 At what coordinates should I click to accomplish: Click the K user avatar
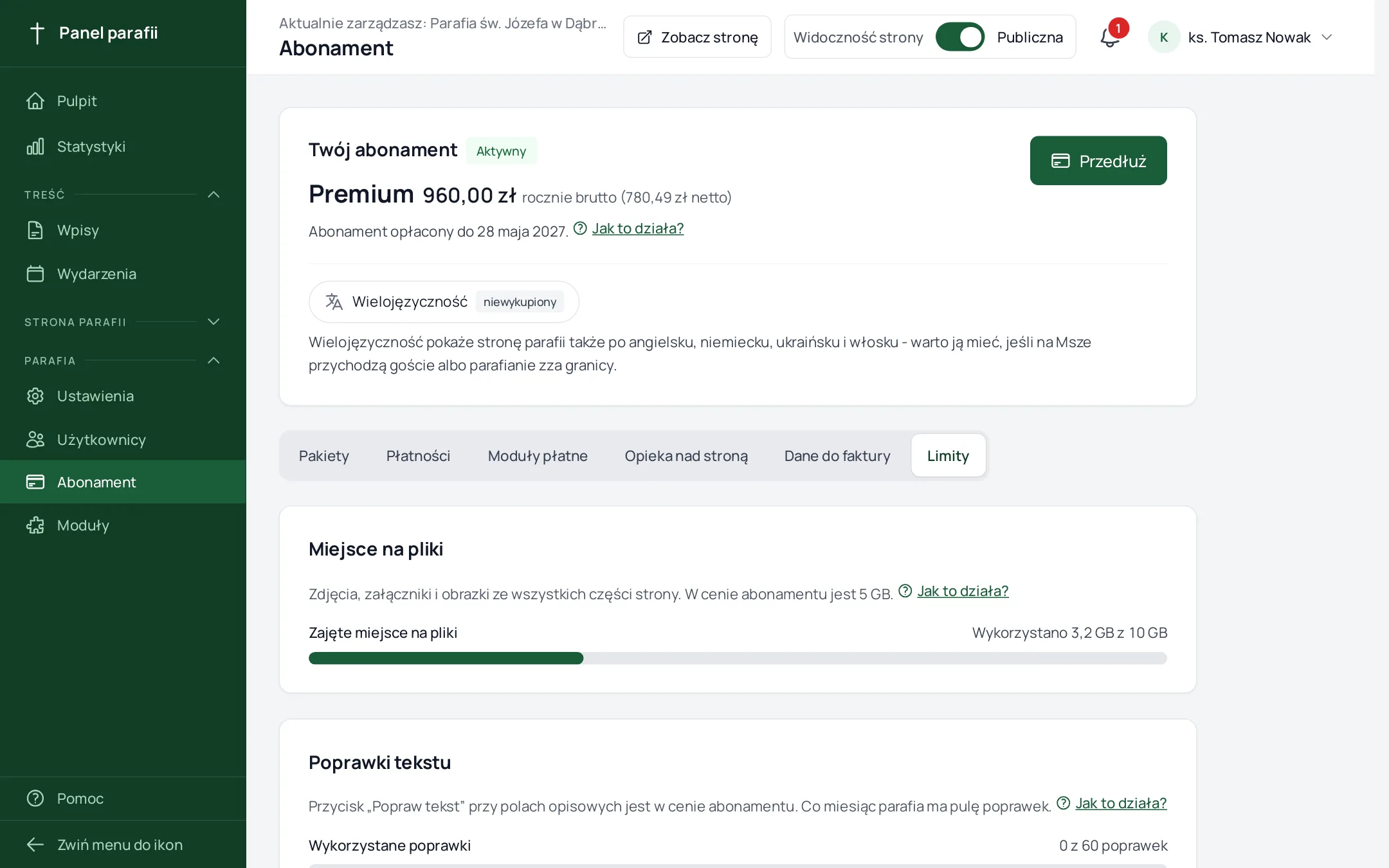(1164, 37)
